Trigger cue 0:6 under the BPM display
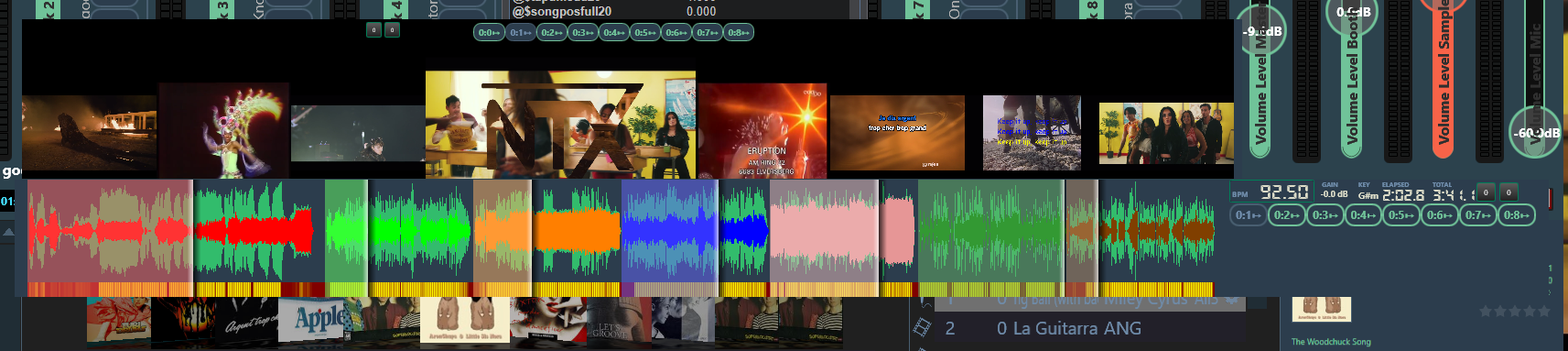The width and height of the screenshot is (1568, 351). [x=1440, y=215]
